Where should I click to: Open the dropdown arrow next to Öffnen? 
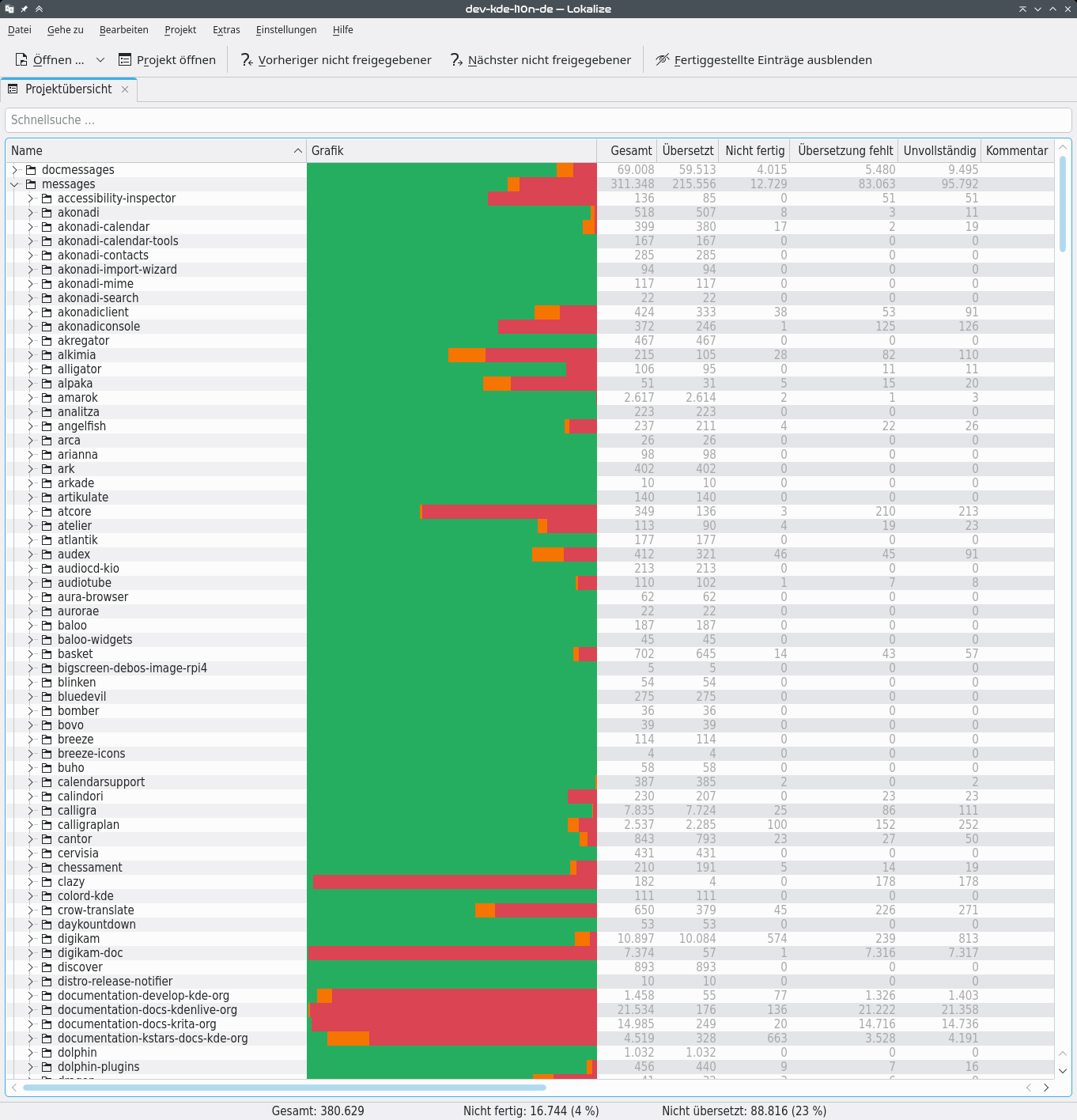tap(100, 60)
